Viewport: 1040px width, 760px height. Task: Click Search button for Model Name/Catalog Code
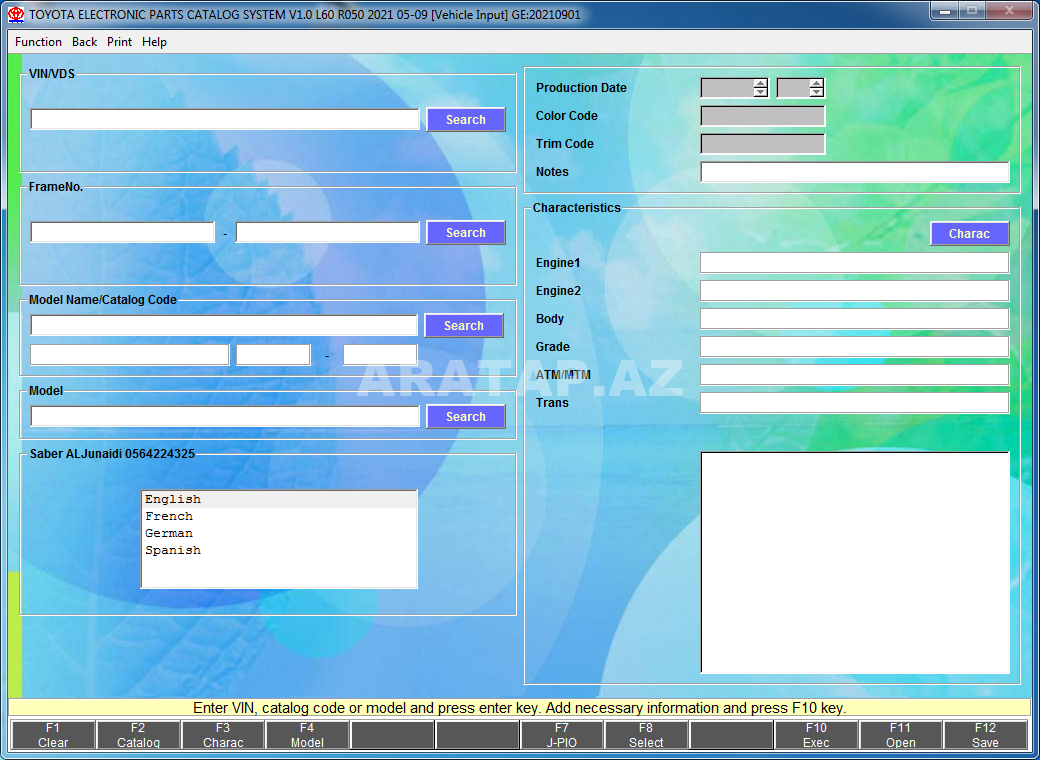[x=464, y=326]
